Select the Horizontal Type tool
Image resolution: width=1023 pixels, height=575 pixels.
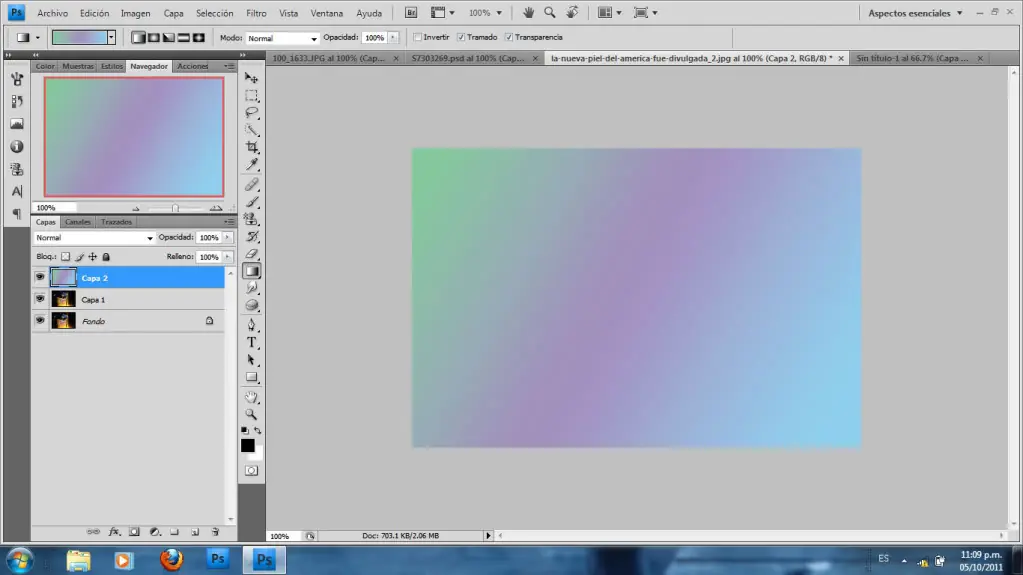pyautogui.click(x=251, y=342)
